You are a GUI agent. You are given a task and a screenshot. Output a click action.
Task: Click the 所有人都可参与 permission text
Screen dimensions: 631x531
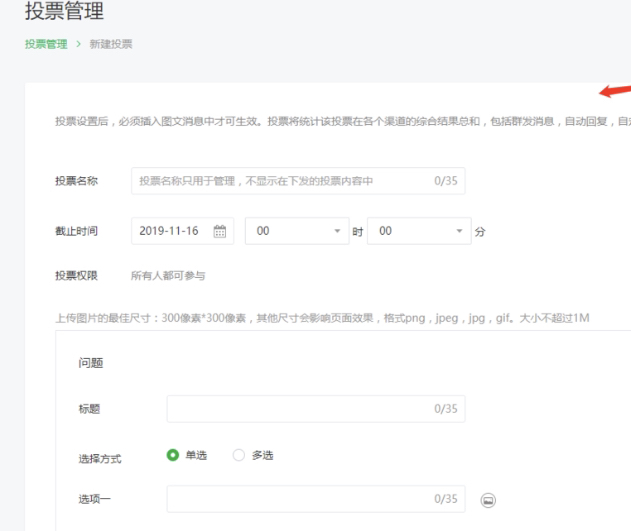pos(168,275)
